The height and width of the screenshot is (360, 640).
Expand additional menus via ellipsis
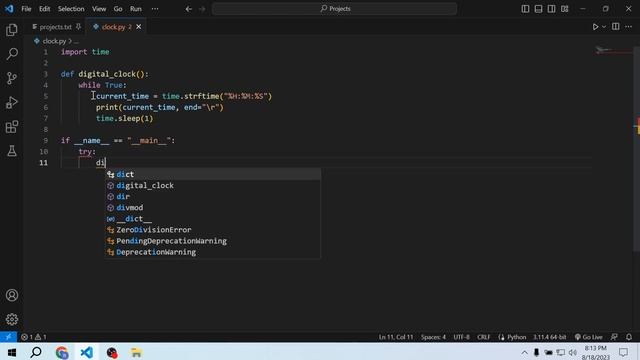click(155, 9)
